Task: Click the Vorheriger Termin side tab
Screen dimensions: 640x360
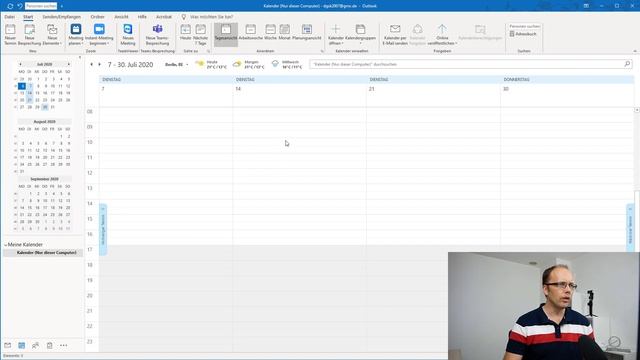Action: click(103, 229)
